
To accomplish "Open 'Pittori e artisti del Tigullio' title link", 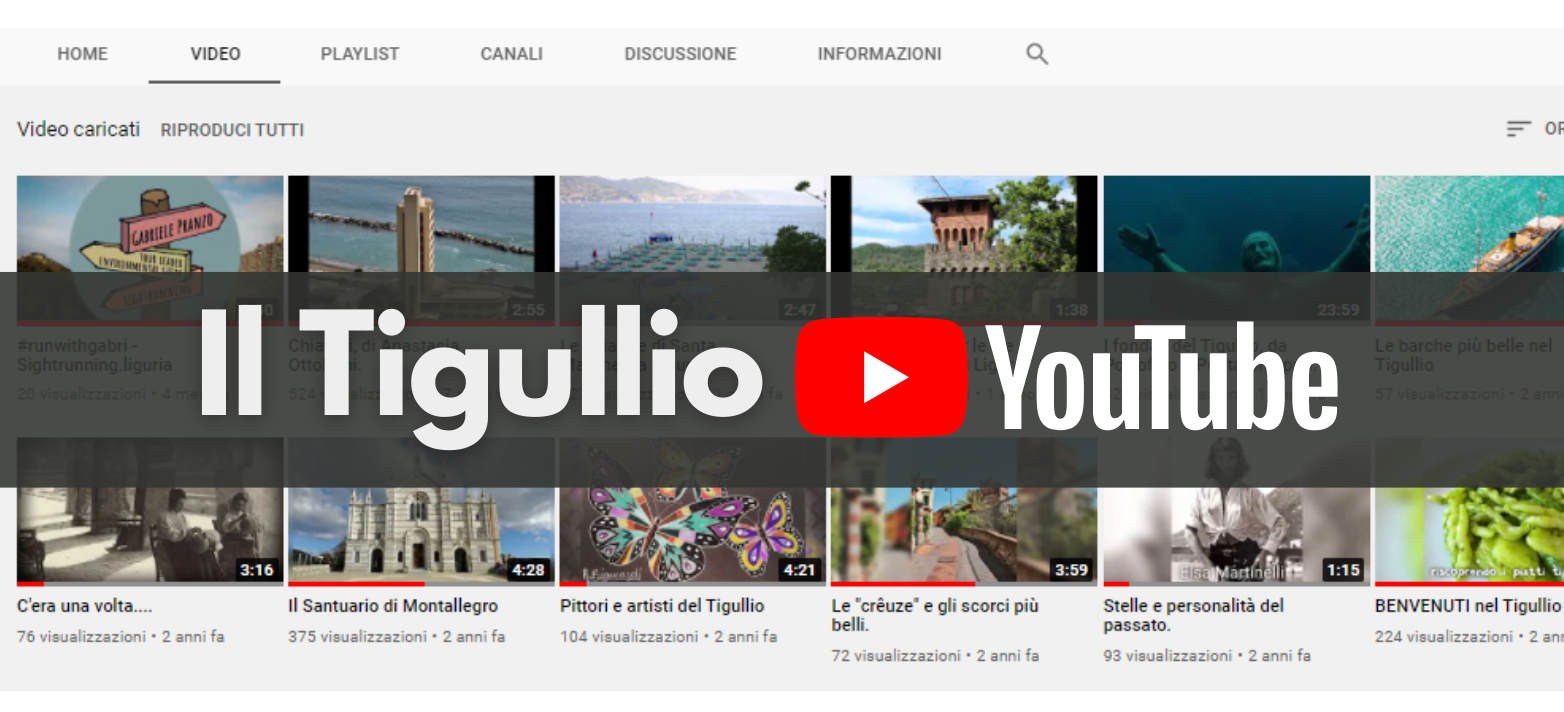I will pyautogui.click(x=662, y=606).
